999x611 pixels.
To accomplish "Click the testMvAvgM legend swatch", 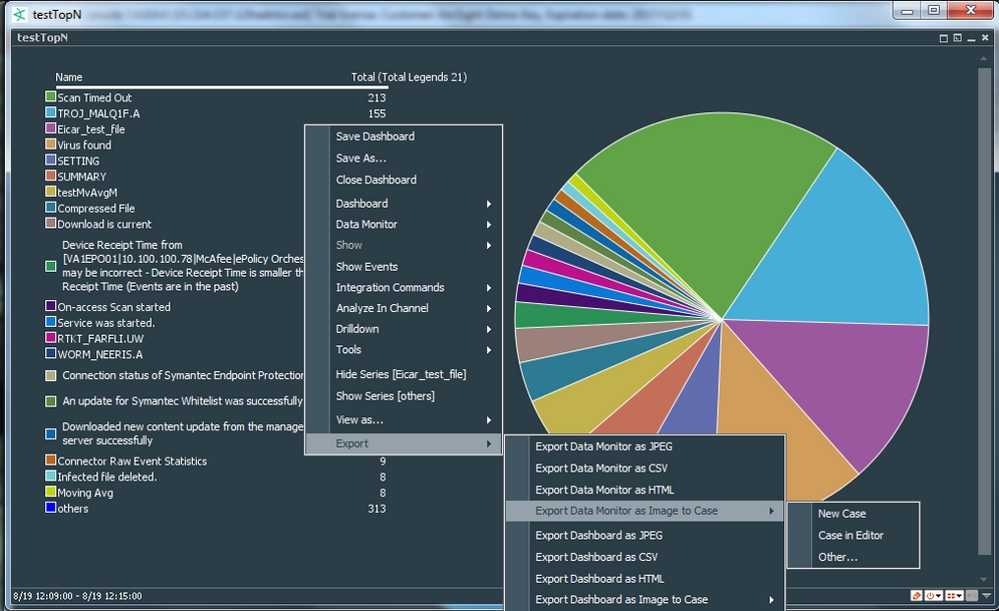I will pyautogui.click(x=50, y=192).
